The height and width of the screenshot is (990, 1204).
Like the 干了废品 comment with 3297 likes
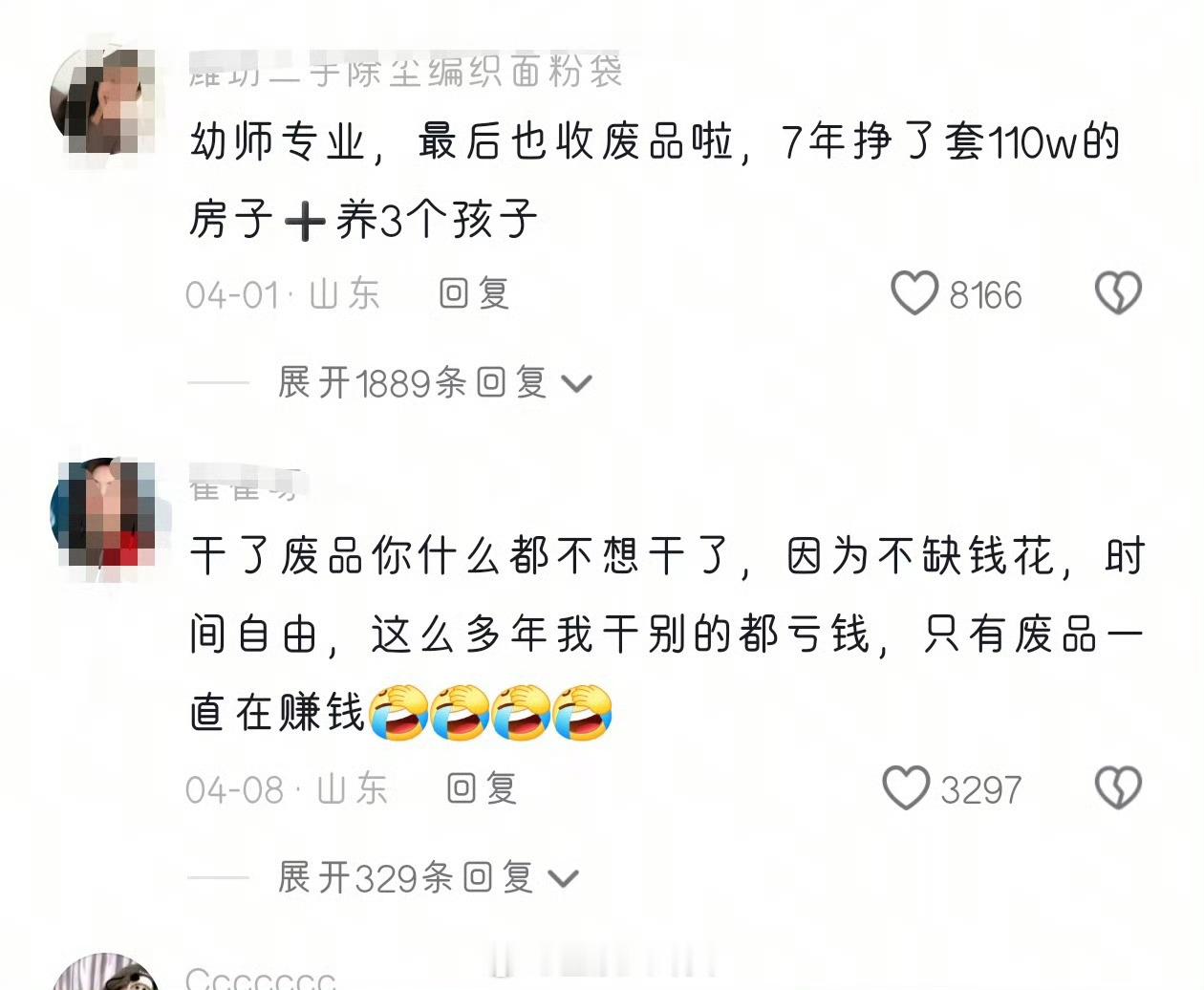(x=905, y=788)
